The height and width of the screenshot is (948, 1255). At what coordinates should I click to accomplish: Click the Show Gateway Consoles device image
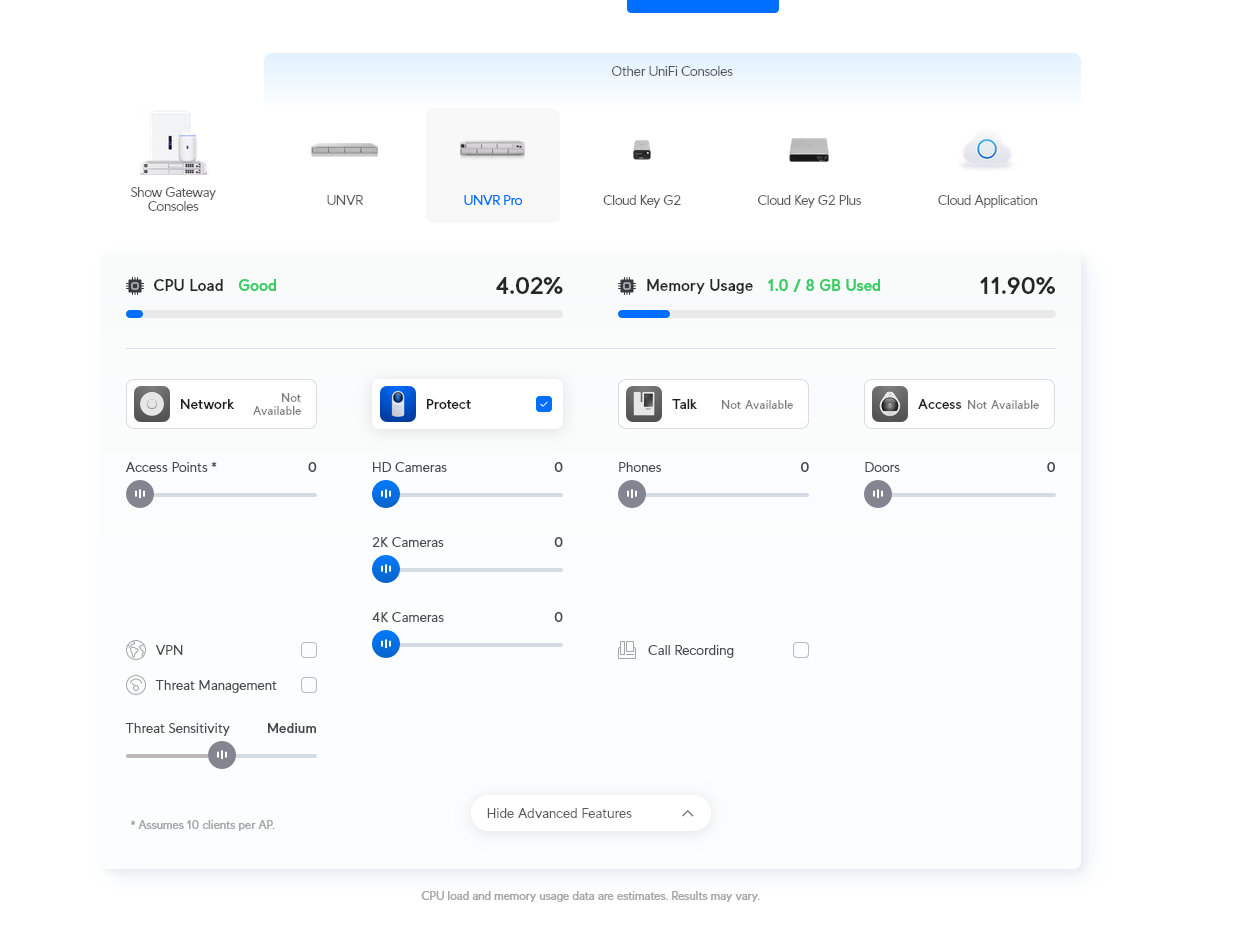pos(174,143)
